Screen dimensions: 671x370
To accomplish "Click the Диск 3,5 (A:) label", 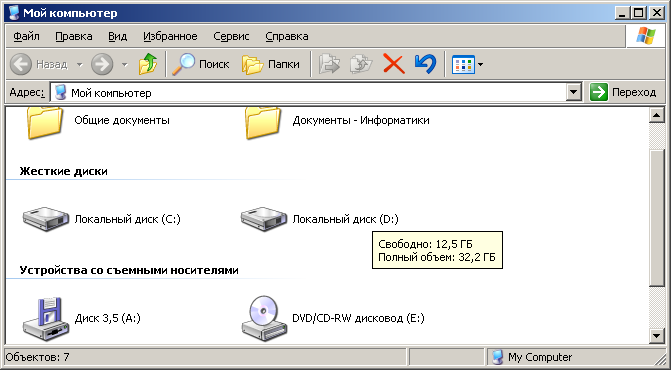I will 107,318.
